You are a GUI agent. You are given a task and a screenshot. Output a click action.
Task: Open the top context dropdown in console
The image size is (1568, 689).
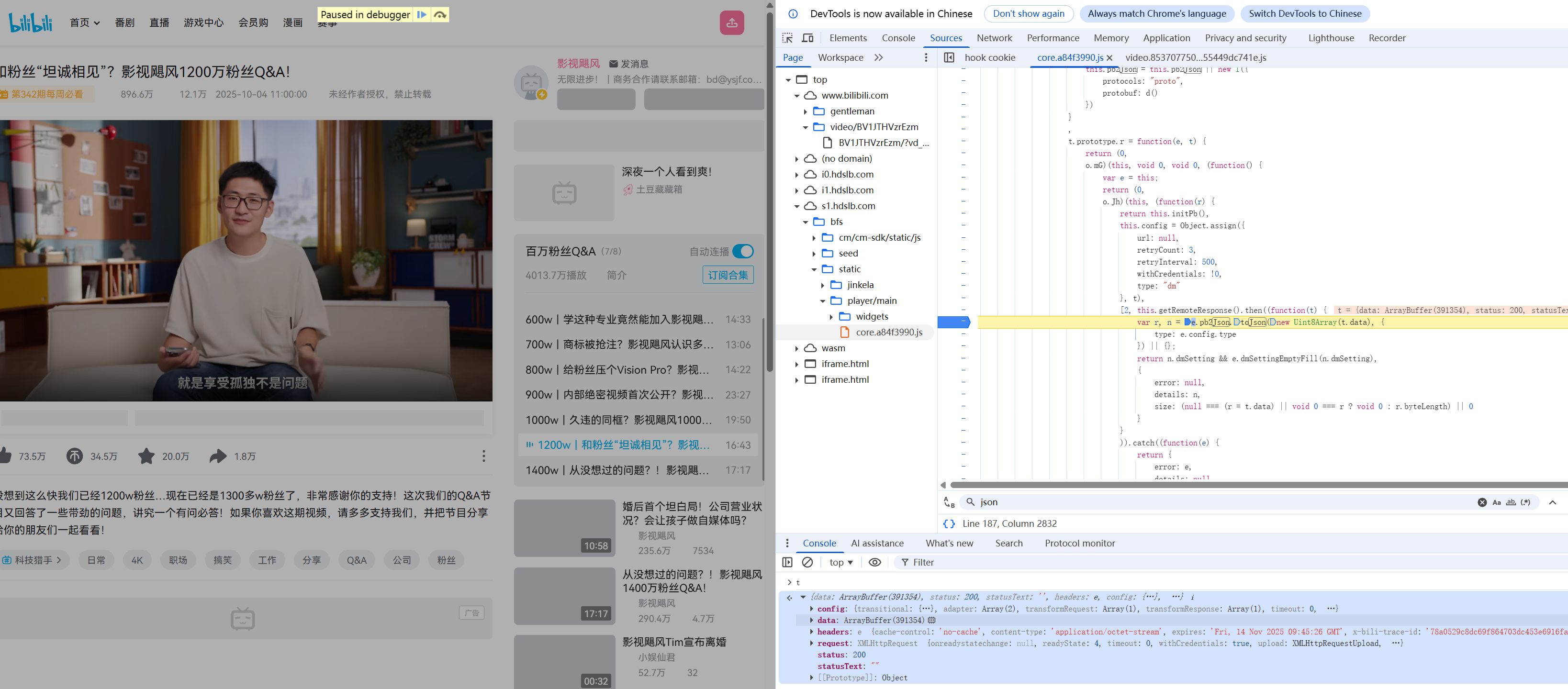tap(840, 562)
